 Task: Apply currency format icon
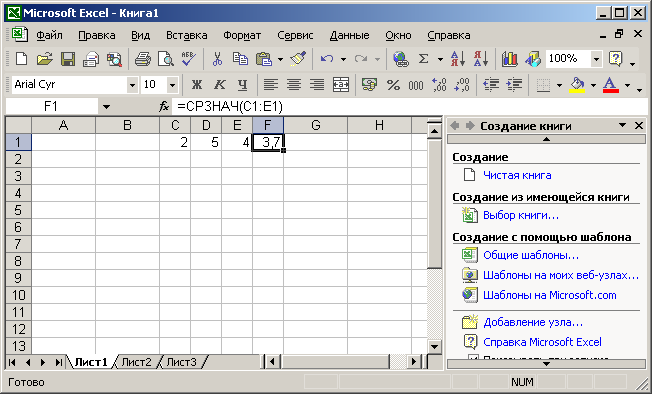pyautogui.click(x=369, y=85)
